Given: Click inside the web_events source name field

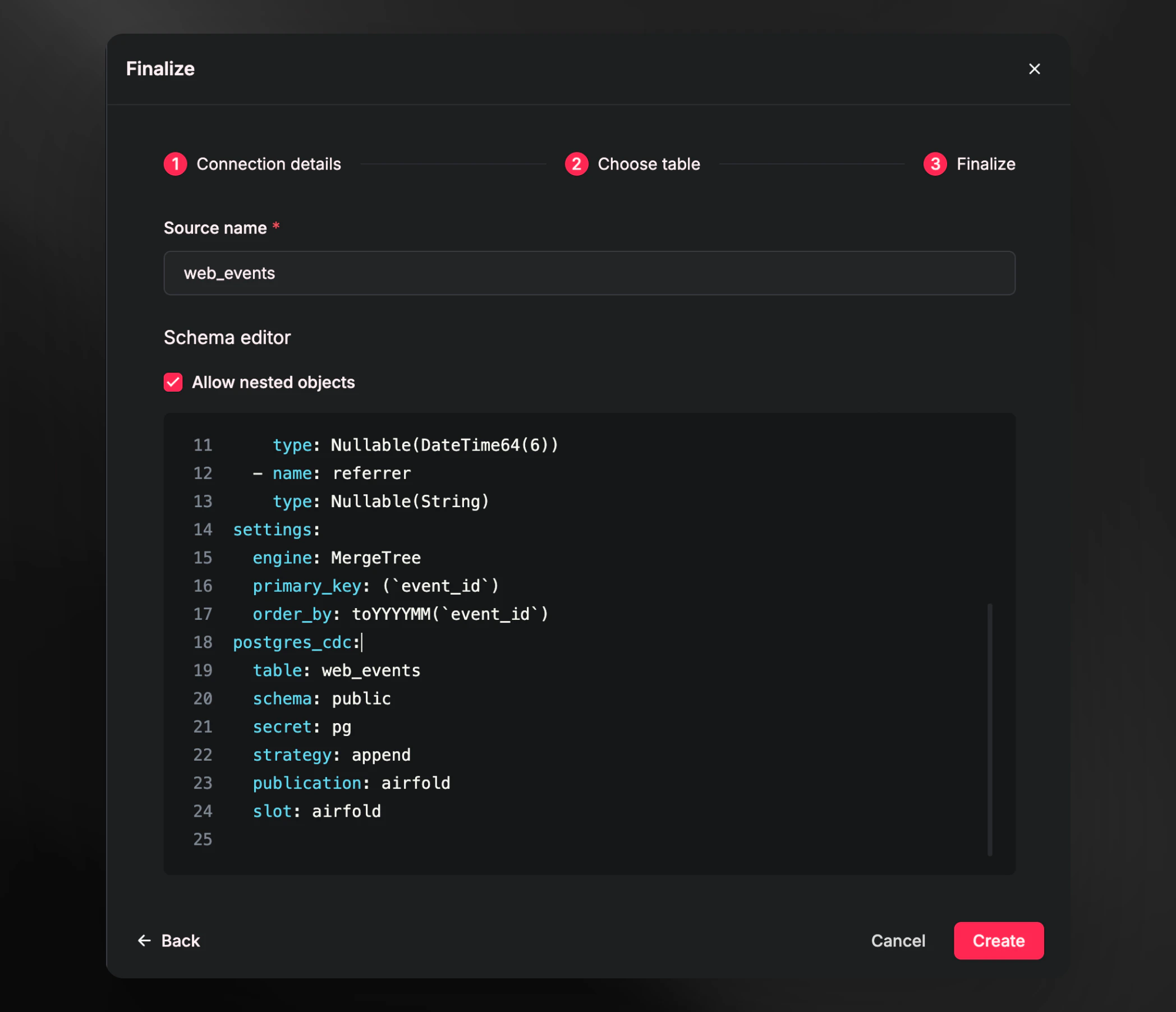Looking at the screenshot, I should click(589, 273).
